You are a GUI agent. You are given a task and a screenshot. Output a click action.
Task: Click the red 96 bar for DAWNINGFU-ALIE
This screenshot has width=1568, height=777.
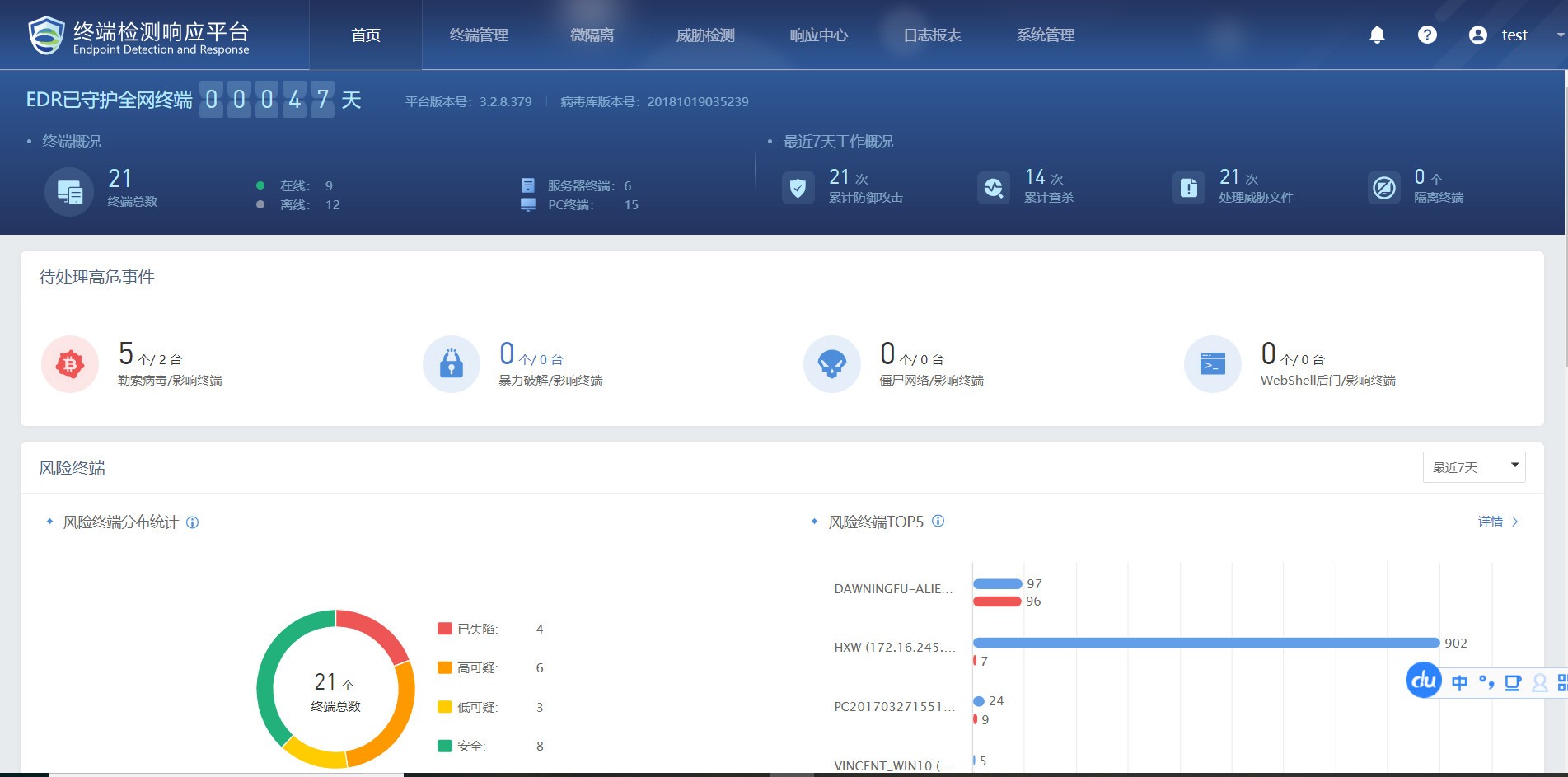[x=997, y=601]
